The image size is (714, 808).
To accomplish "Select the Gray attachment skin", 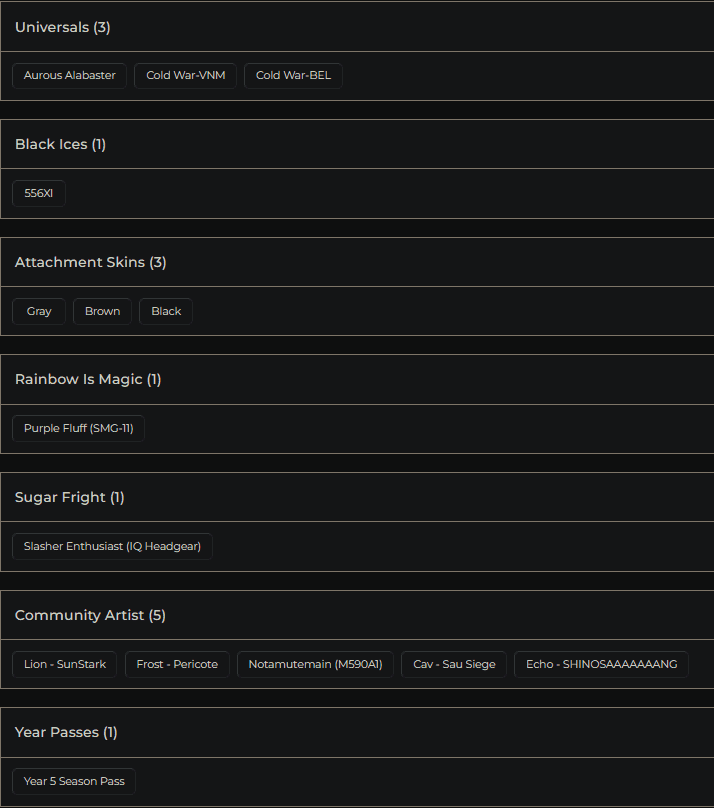I will coord(39,311).
